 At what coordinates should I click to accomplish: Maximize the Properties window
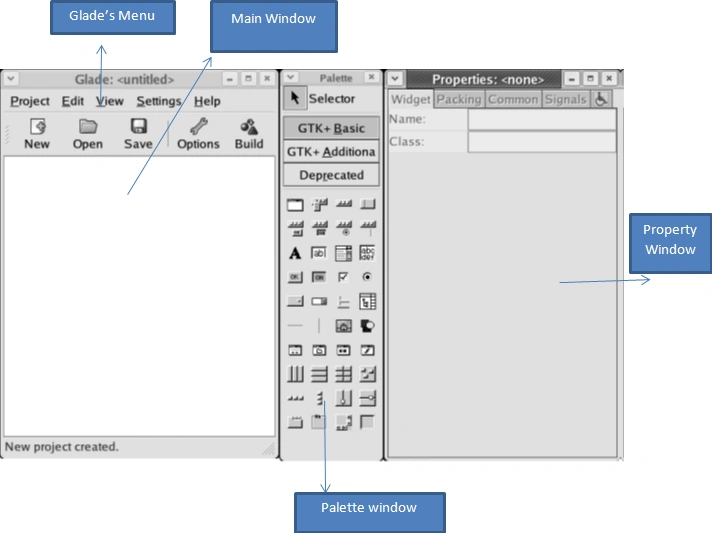pos(590,79)
